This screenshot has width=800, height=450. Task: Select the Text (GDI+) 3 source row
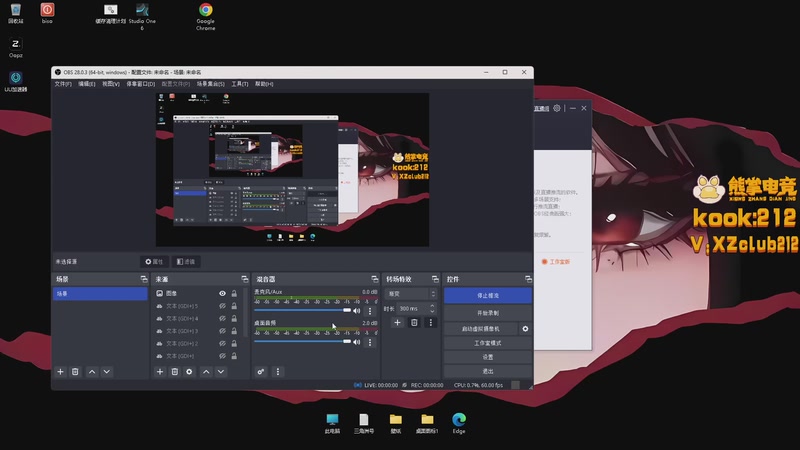coord(196,331)
